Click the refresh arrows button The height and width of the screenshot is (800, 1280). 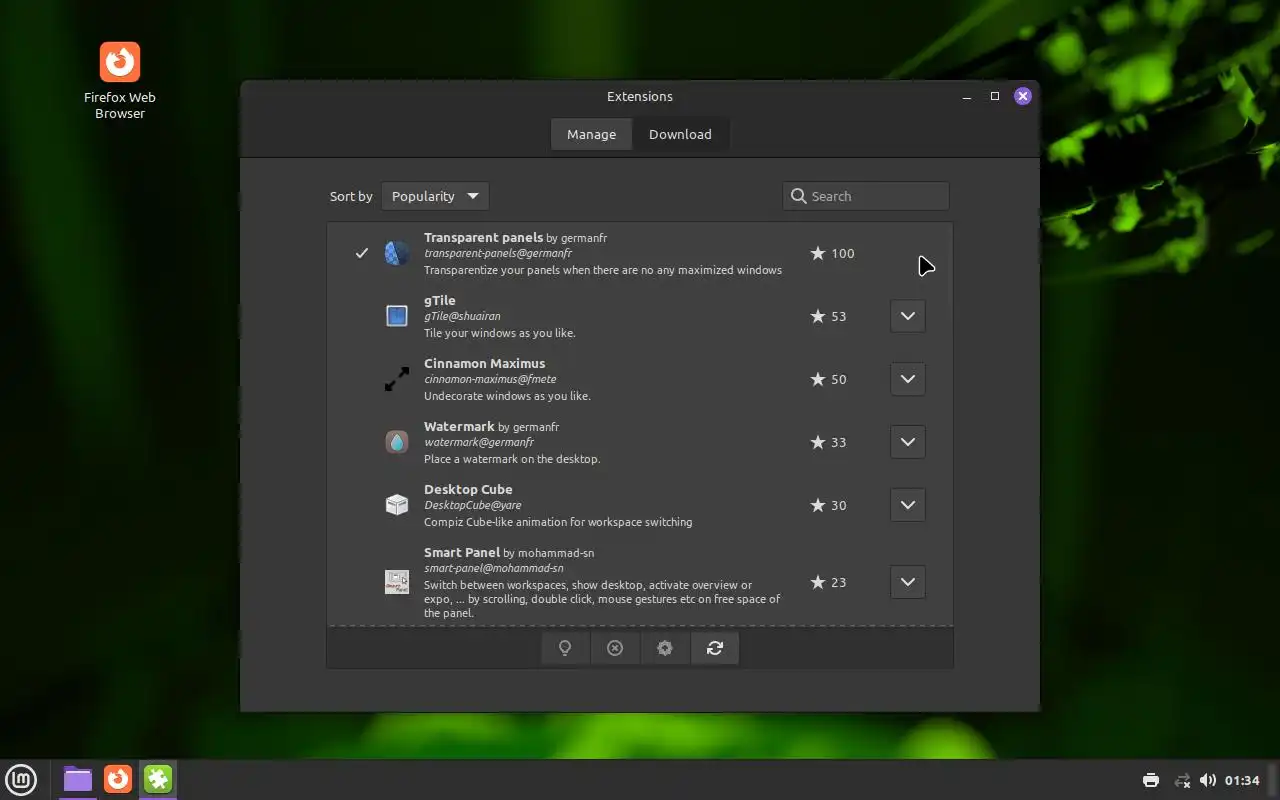point(715,648)
